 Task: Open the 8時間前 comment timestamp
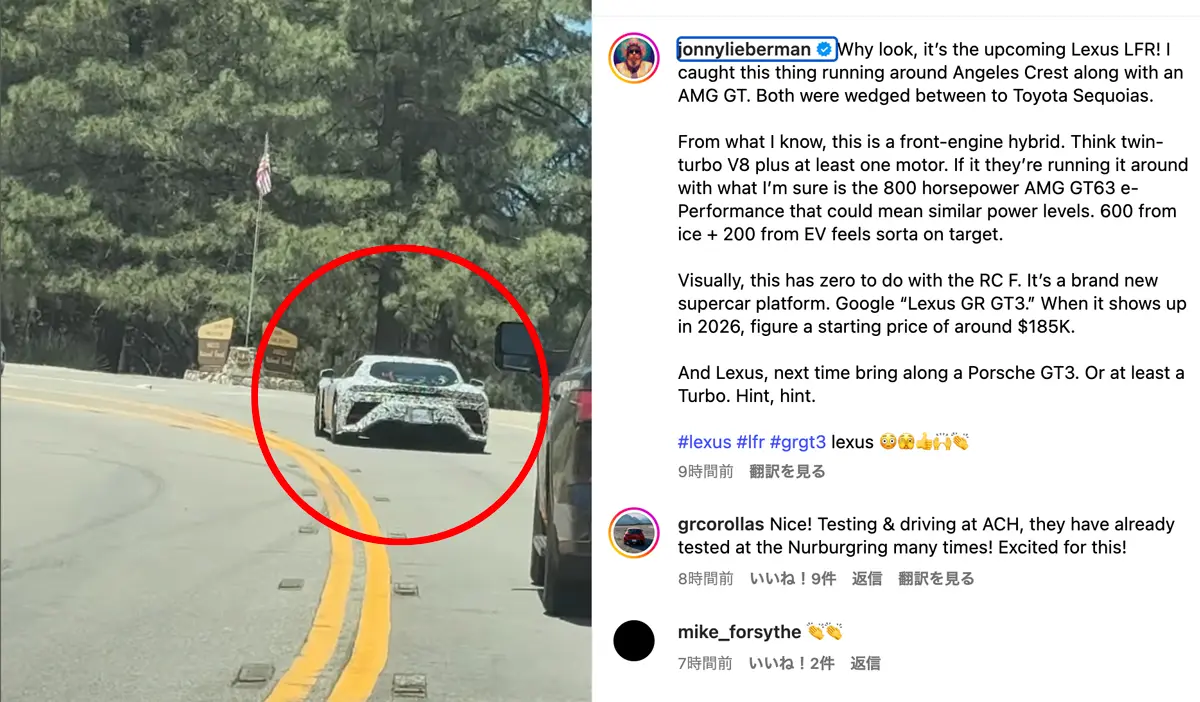tap(705, 578)
